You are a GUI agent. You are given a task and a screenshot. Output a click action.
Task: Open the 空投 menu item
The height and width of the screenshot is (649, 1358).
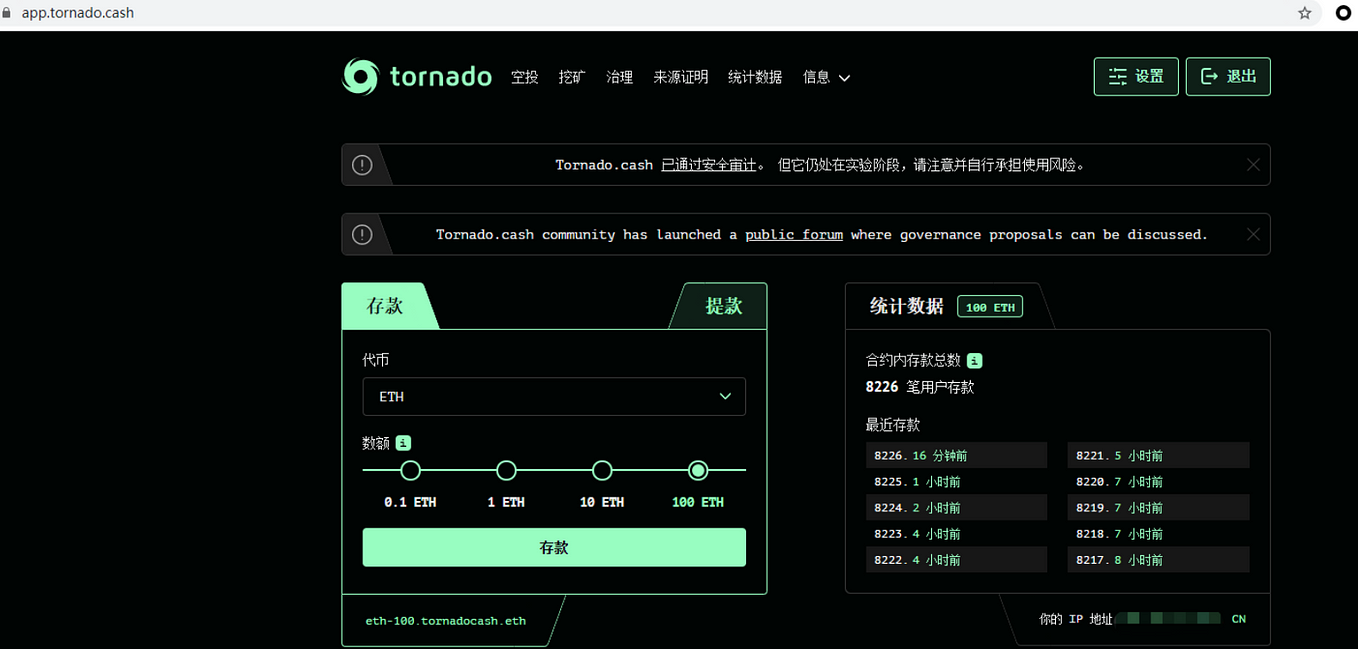[x=525, y=77]
